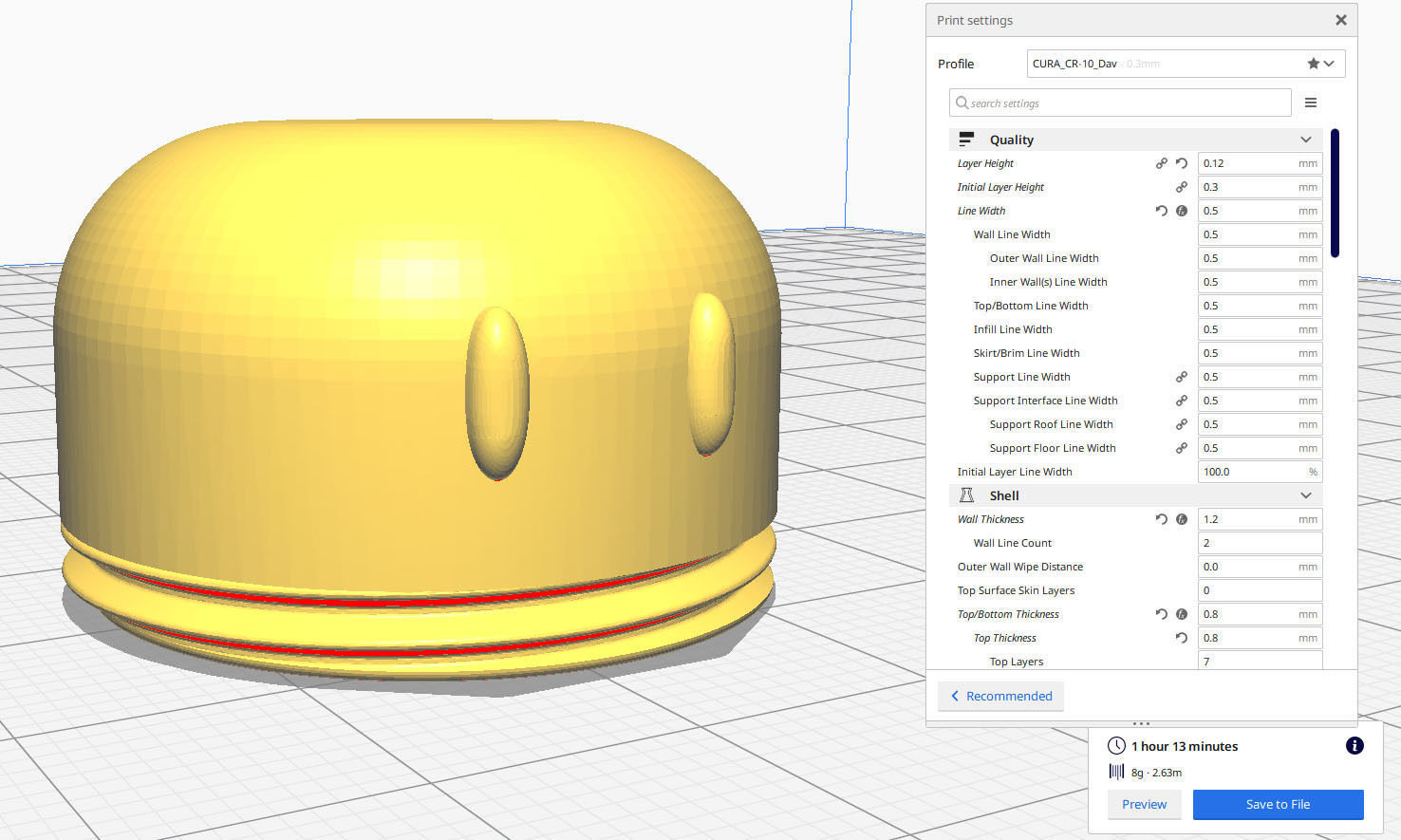Click the Support Interface Line Width field
Image resolution: width=1401 pixels, height=840 pixels.
1260,401
